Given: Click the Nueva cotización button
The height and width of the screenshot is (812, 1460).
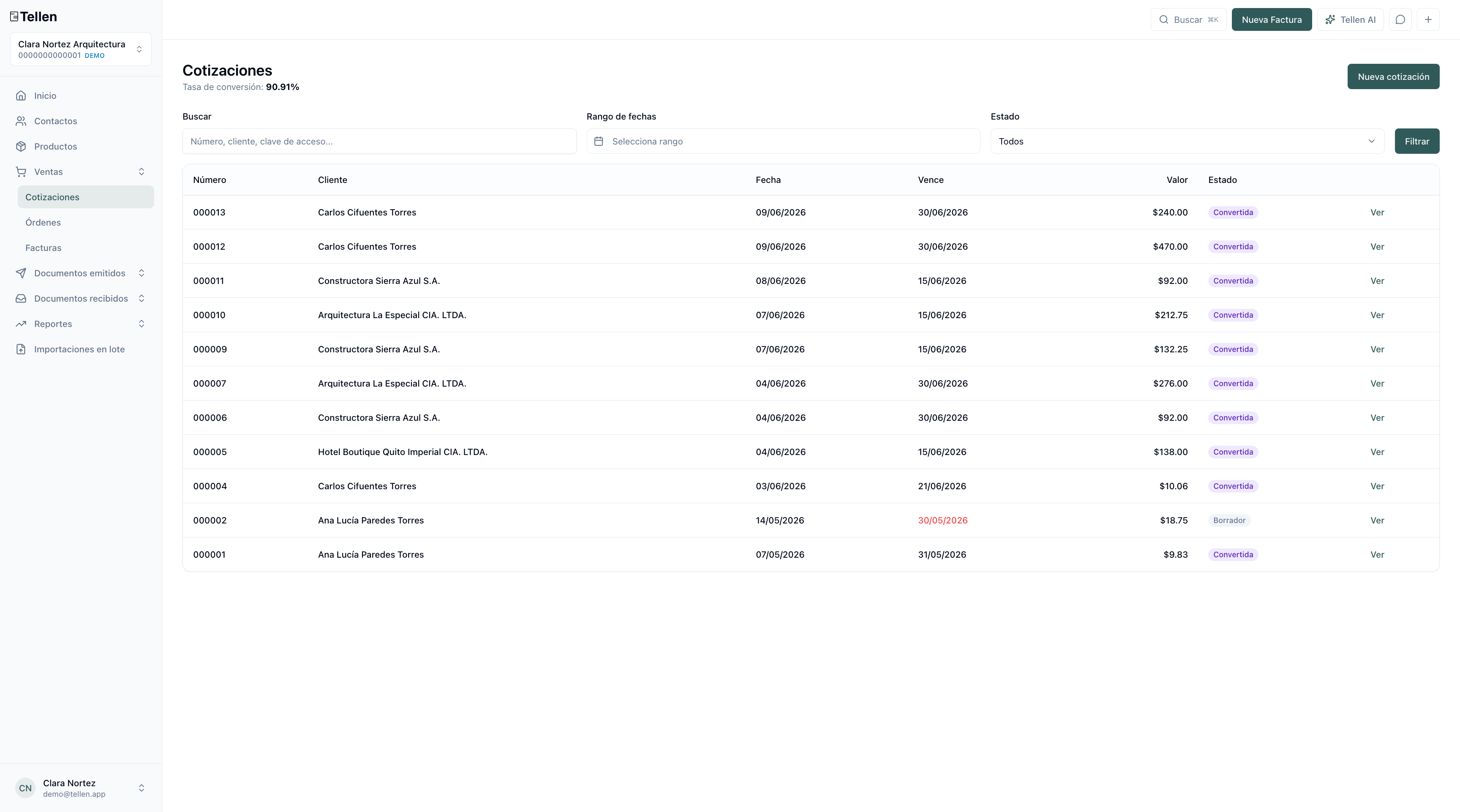Looking at the screenshot, I should coord(1394,76).
